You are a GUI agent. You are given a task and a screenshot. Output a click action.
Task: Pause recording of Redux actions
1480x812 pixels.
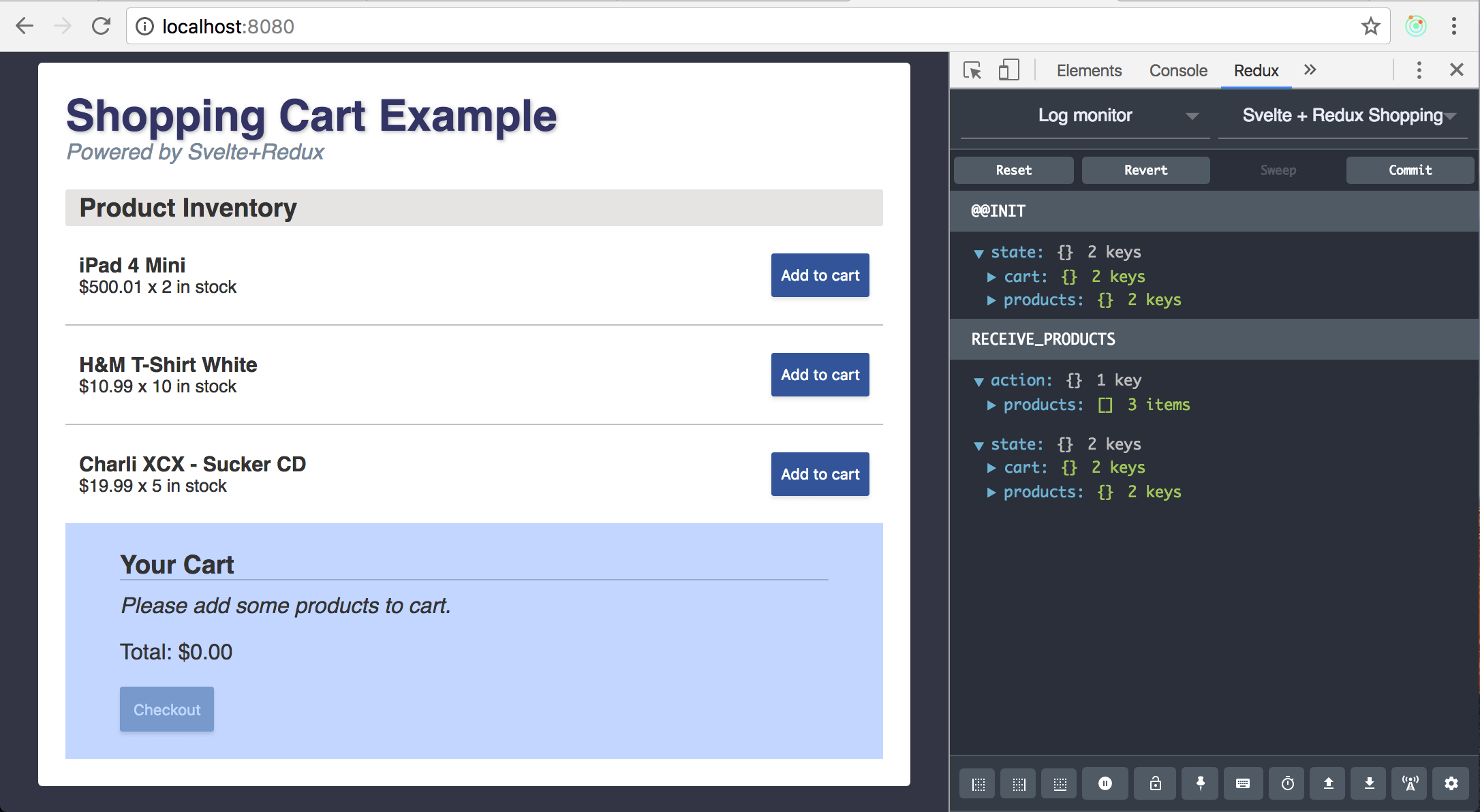point(1105,783)
